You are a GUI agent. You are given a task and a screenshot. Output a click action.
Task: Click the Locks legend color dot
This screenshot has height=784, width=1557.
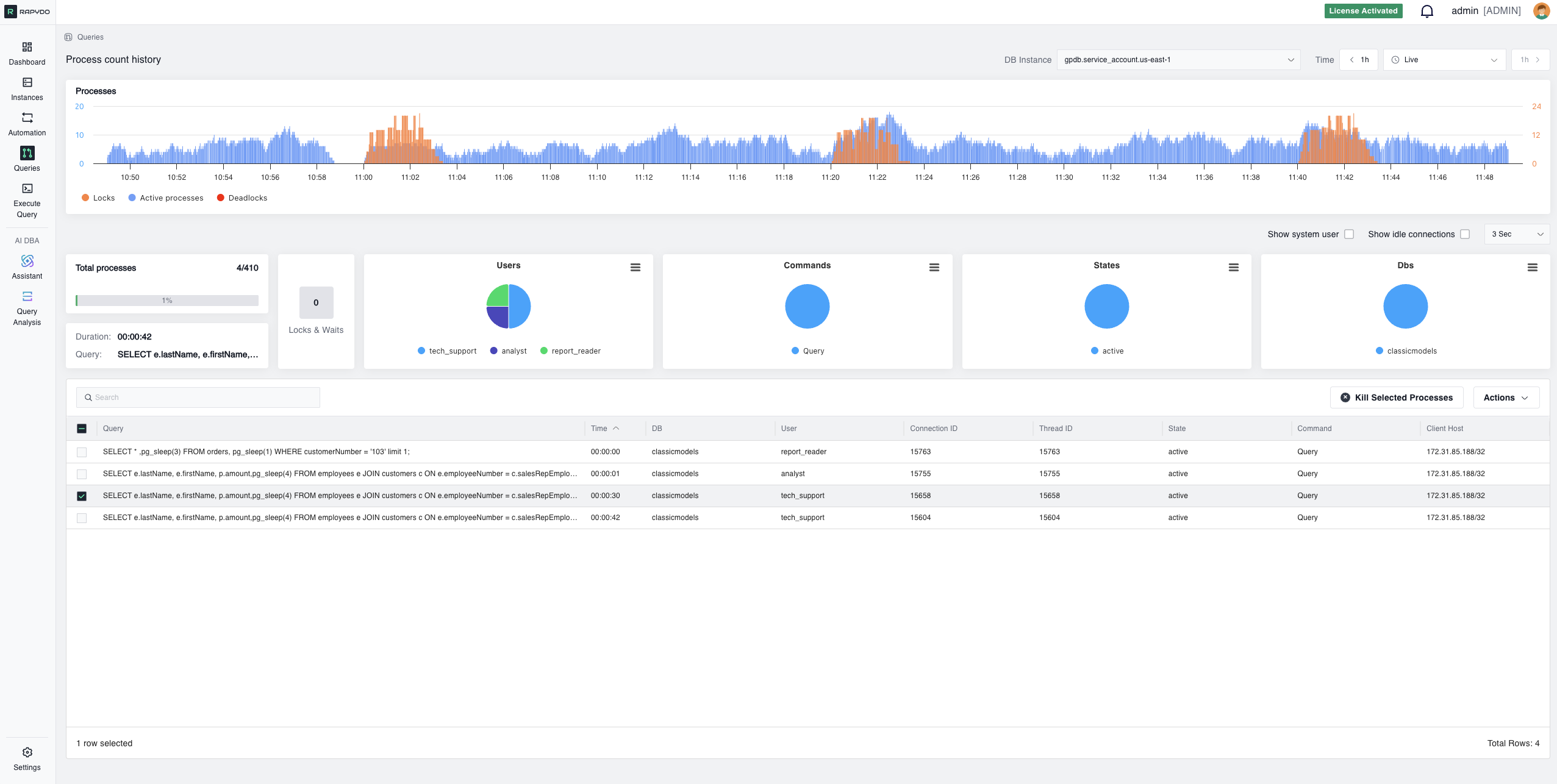(x=85, y=198)
